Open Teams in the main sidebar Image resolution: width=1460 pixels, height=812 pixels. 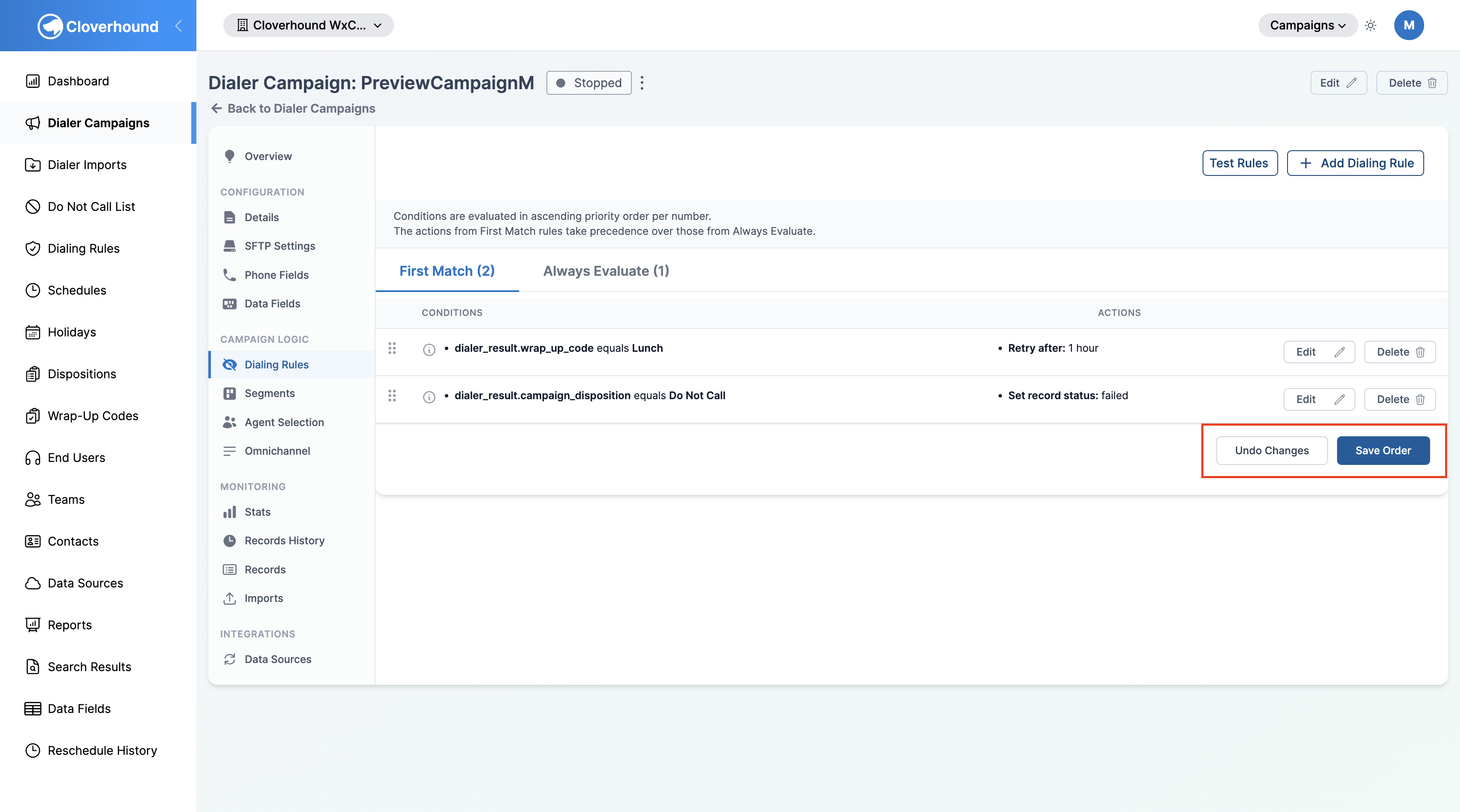97,500
